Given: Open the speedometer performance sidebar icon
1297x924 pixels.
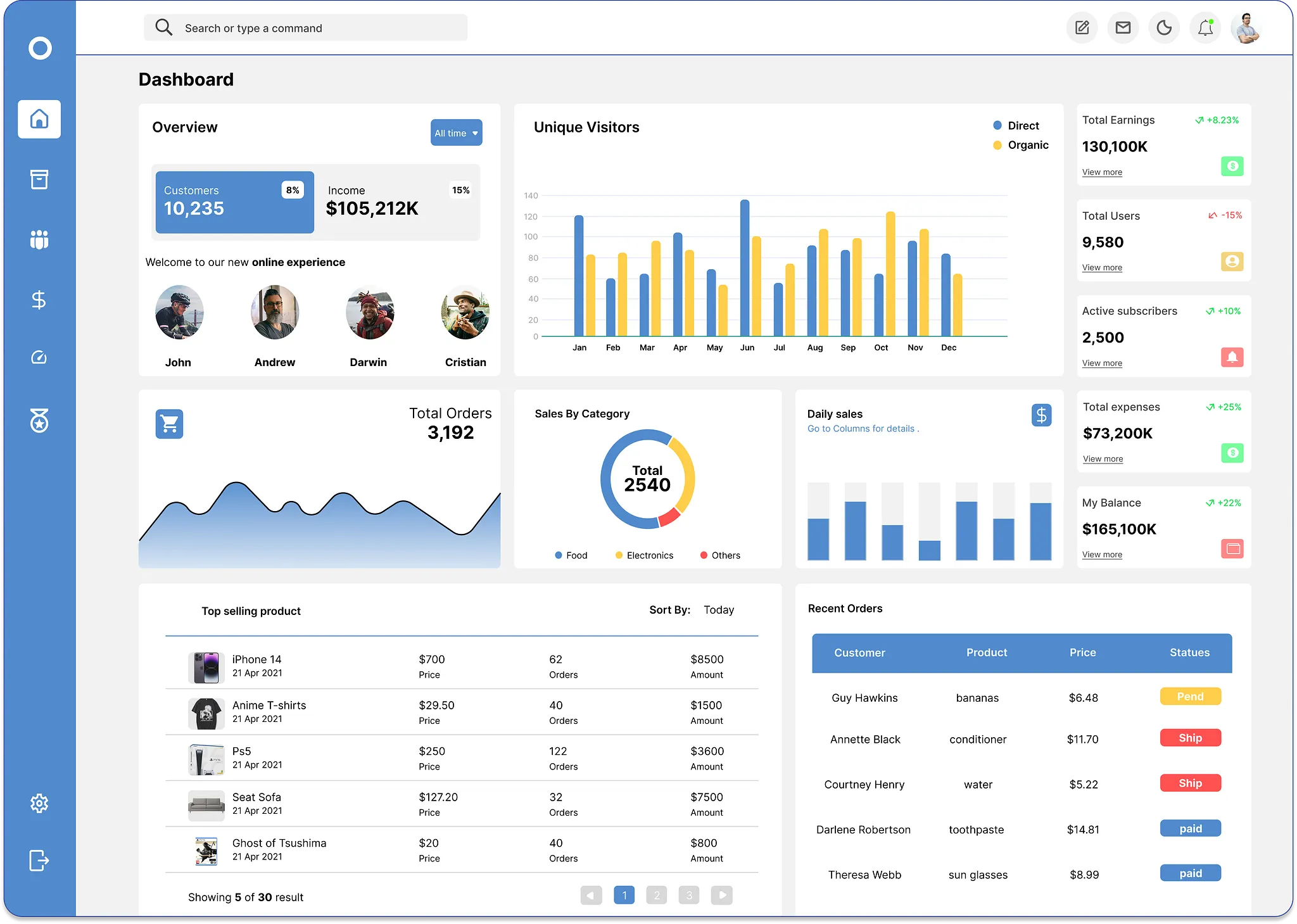Looking at the screenshot, I should coord(39,358).
